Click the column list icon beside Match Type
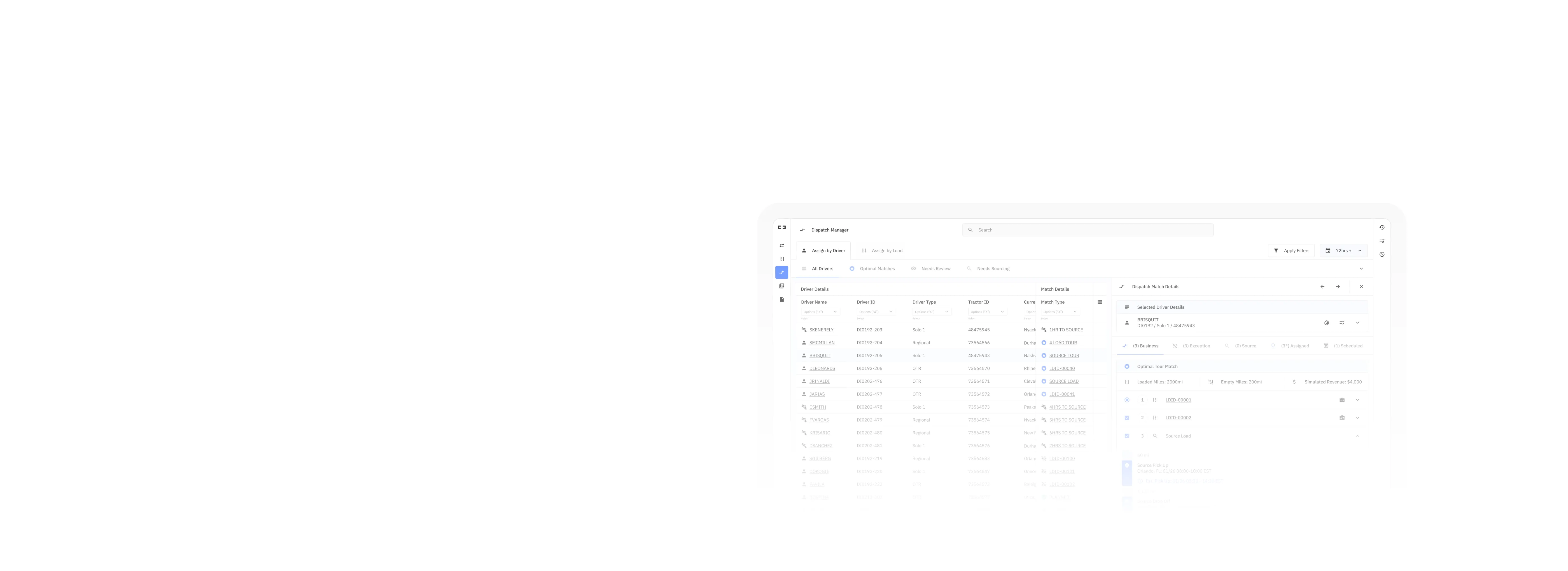 click(1099, 302)
